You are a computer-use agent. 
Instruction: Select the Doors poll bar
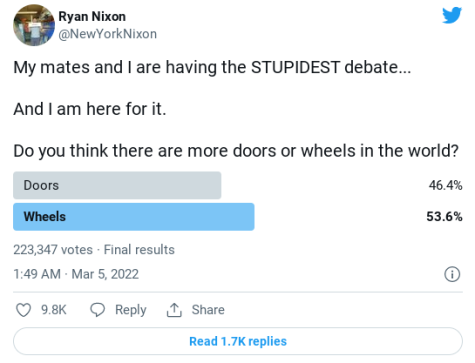(117, 185)
